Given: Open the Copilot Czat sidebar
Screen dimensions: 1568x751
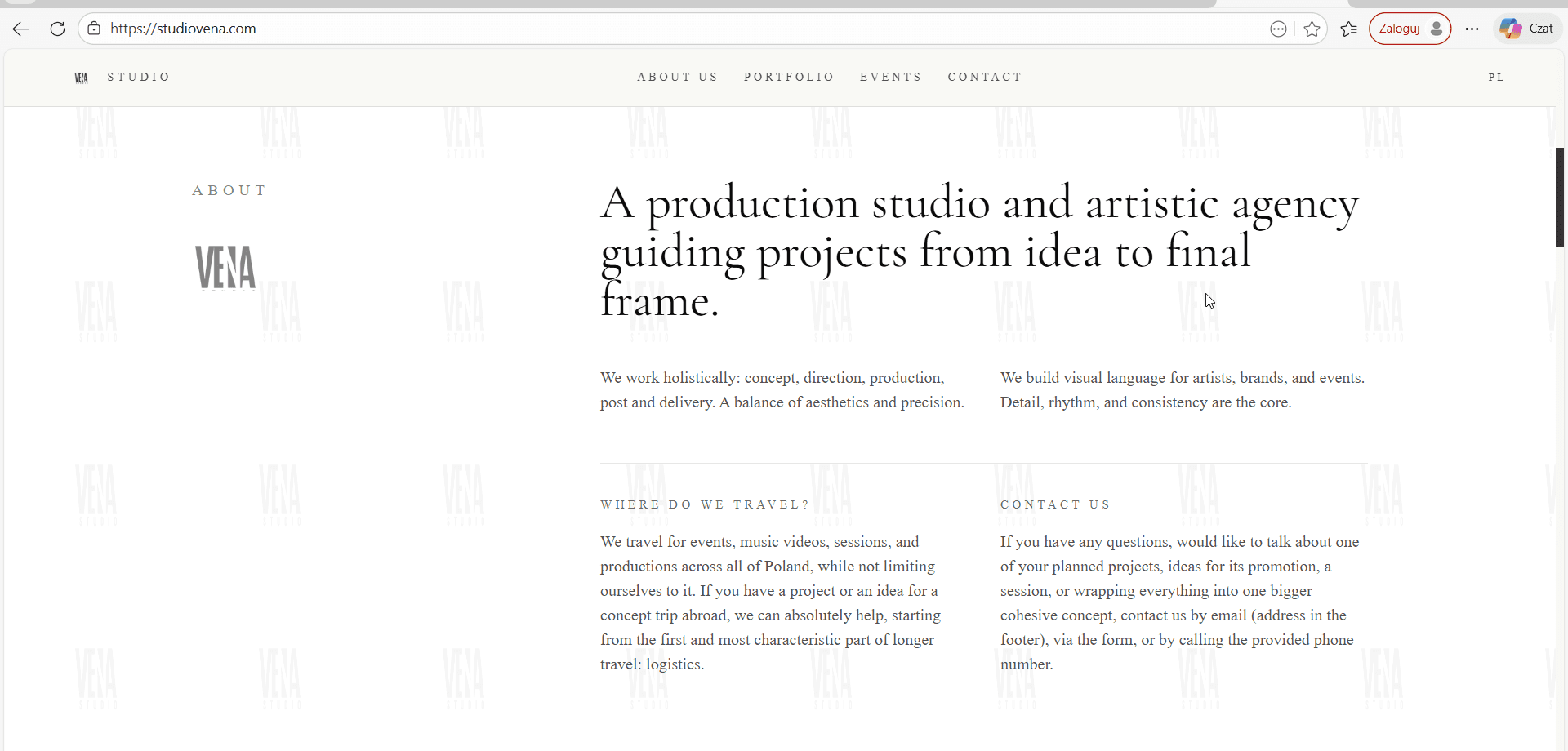Looking at the screenshot, I should tap(1526, 28).
